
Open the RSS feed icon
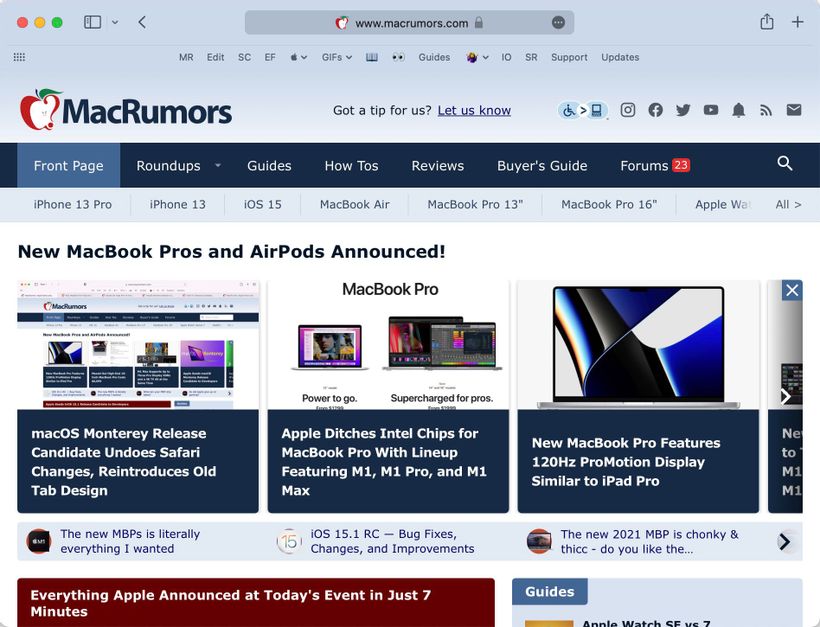pos(766,110)
